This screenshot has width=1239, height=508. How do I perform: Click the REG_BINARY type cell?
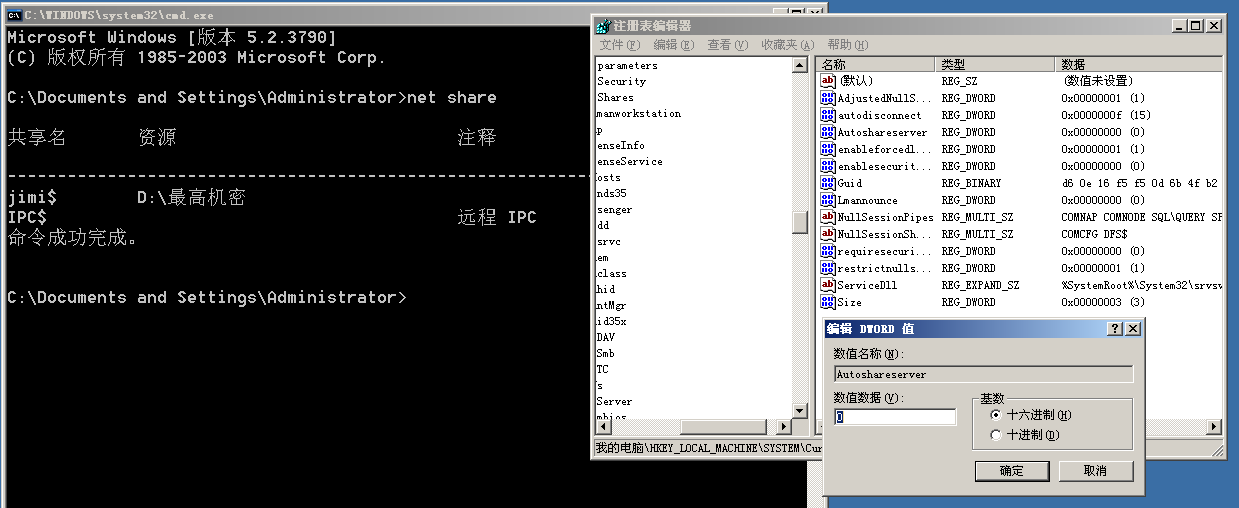[x=970, y=183]
